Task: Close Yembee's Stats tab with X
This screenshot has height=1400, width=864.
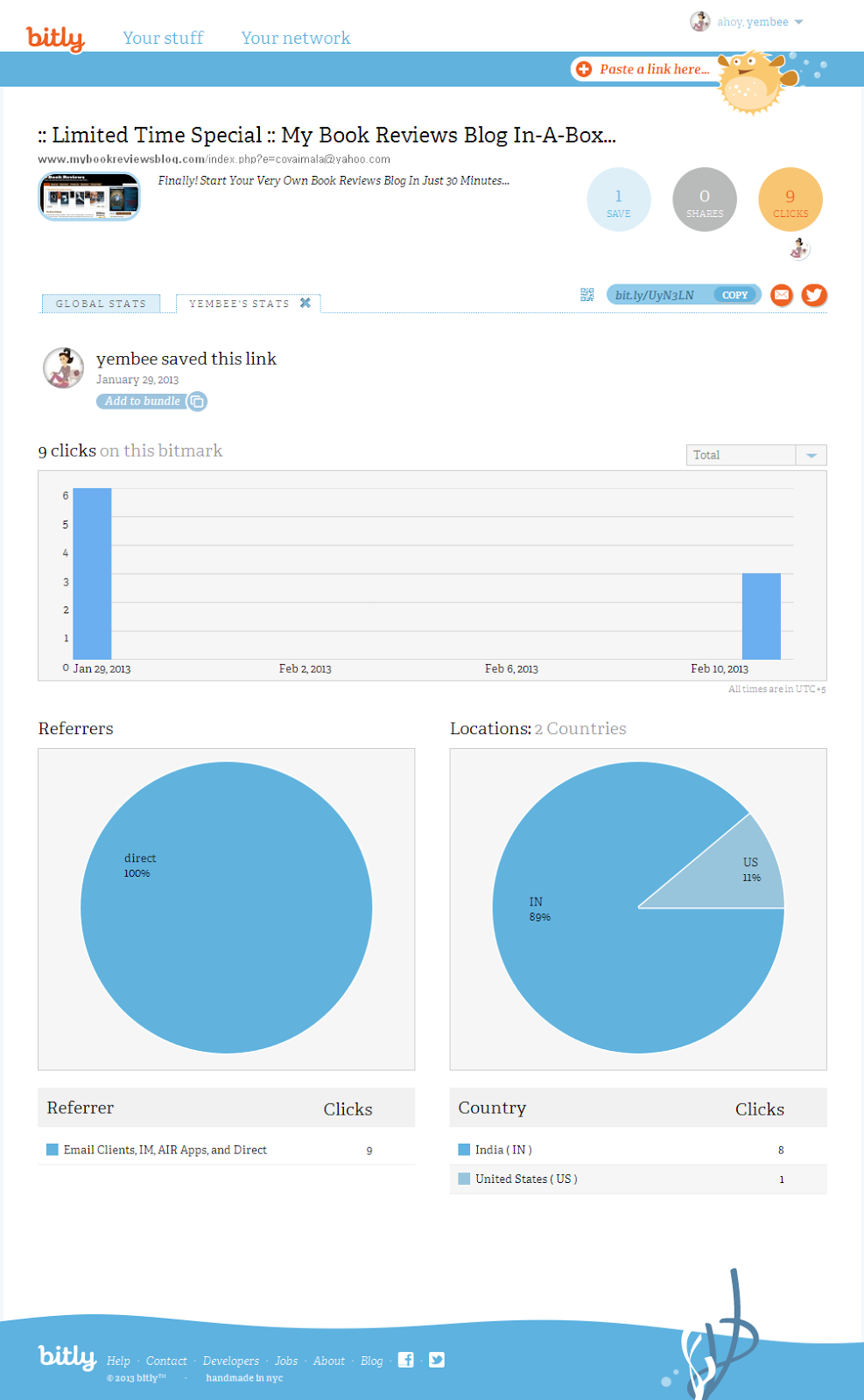Action: click(306, 303)
